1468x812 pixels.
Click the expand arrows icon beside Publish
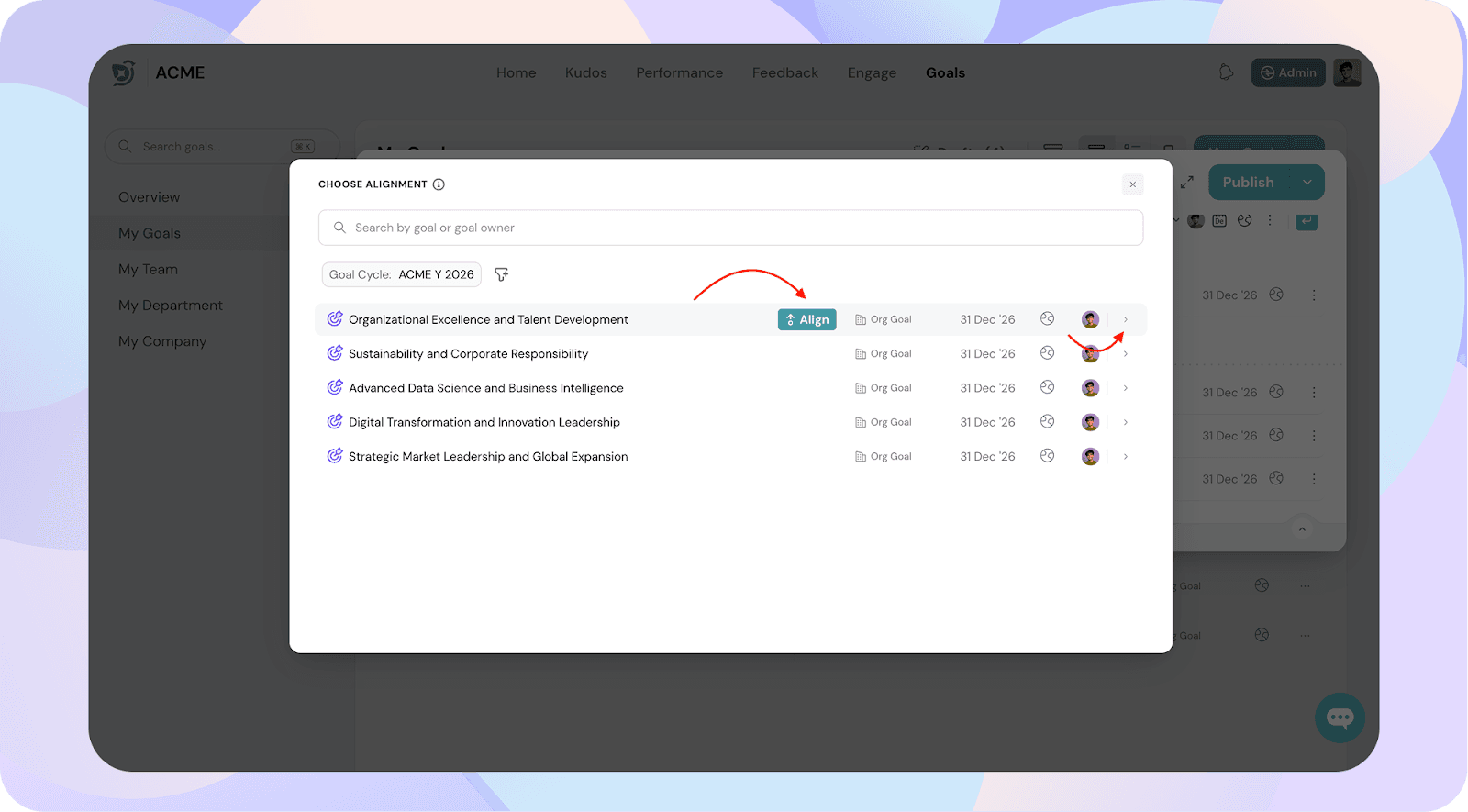[x=1186, y=183]
